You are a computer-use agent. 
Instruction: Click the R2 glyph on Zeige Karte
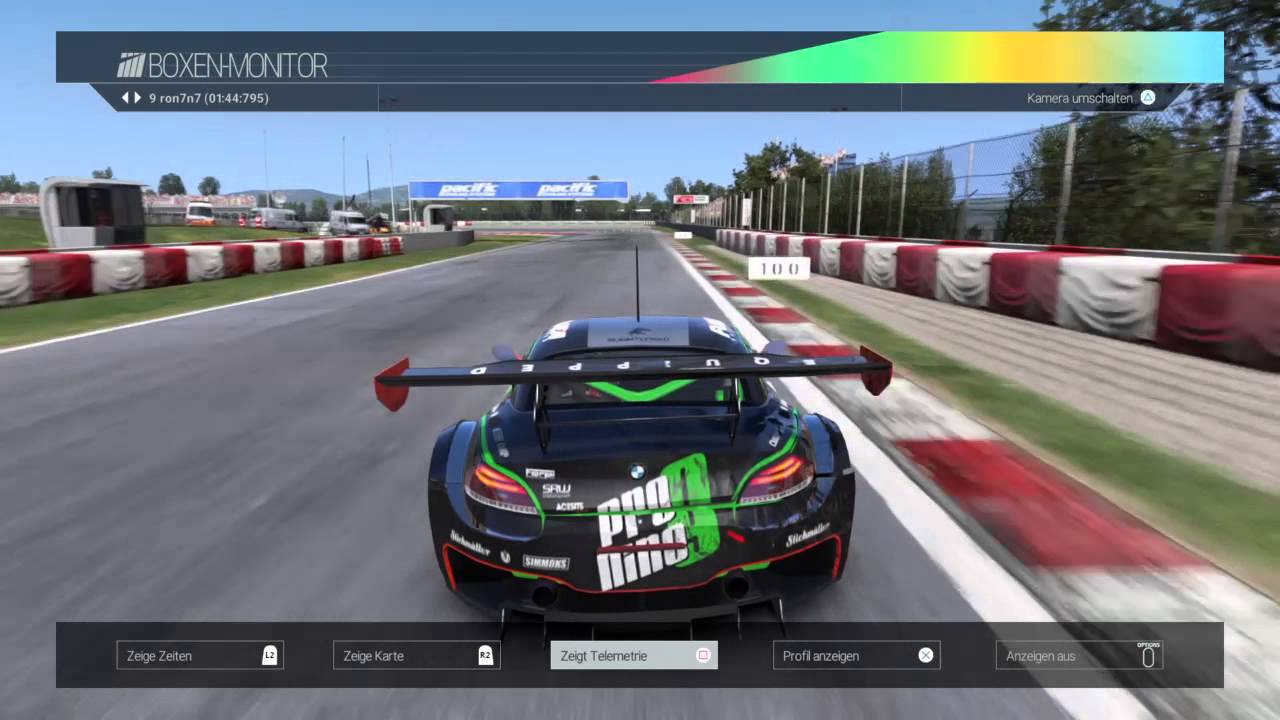click(x=485, y=655)
